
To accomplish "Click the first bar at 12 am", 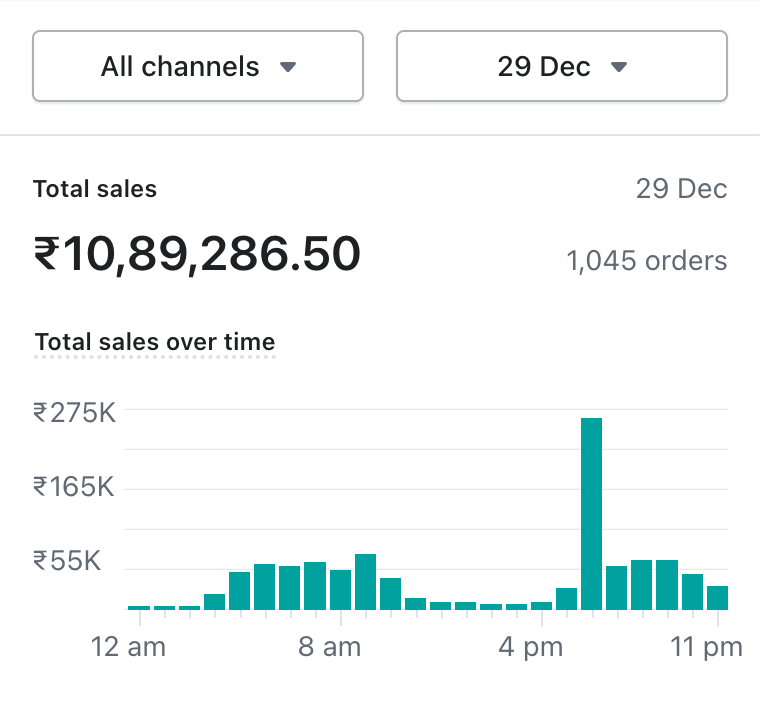I will (139, 607).
